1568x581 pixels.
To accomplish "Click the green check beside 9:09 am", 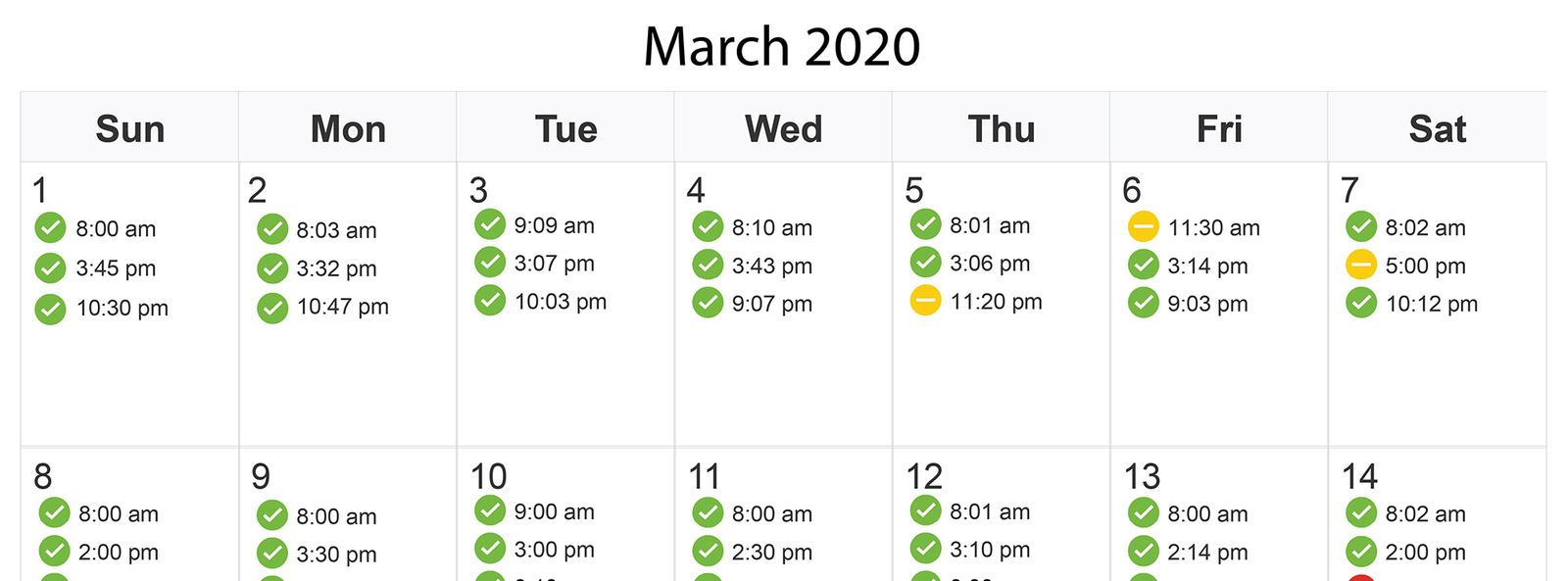I will point(490,224).
